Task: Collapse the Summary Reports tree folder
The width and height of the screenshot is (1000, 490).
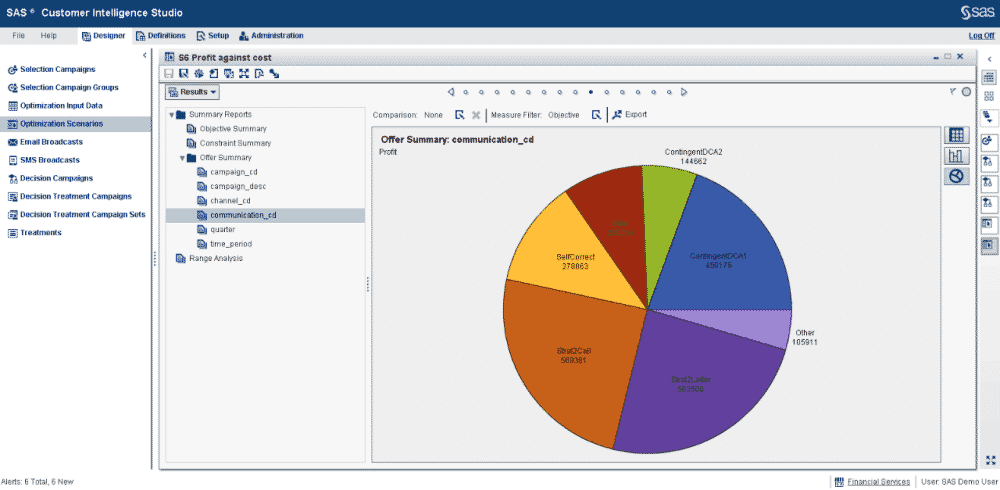Action: (171, 114)
